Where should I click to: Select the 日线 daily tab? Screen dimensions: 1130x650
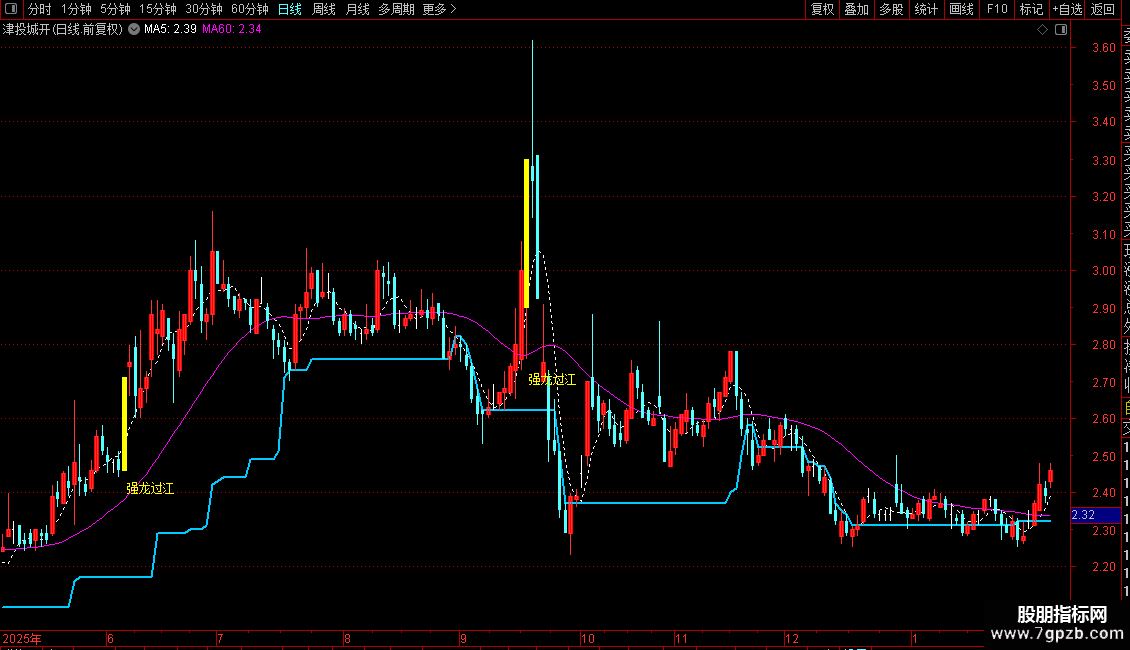(290, 9)
